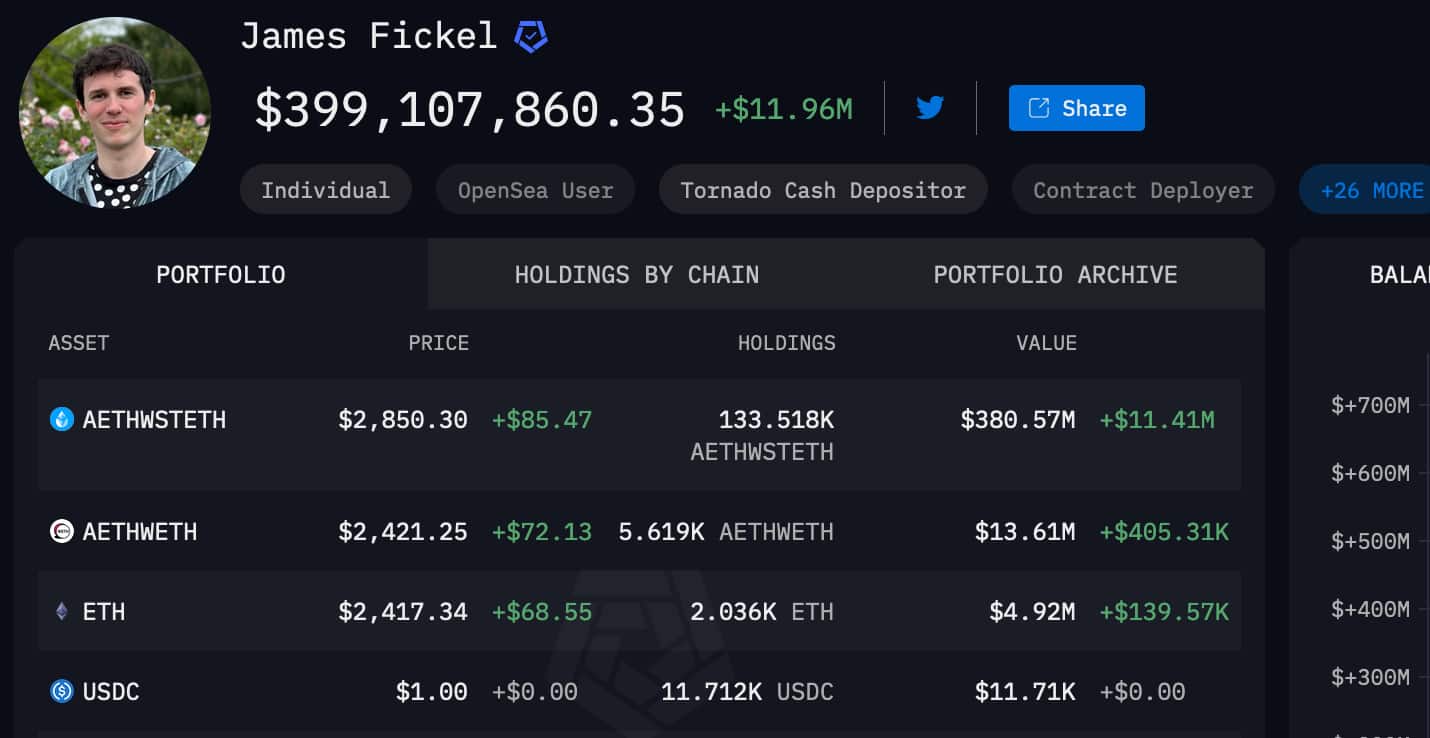Toggle the Contract Deployer tag

[1142, 188]
